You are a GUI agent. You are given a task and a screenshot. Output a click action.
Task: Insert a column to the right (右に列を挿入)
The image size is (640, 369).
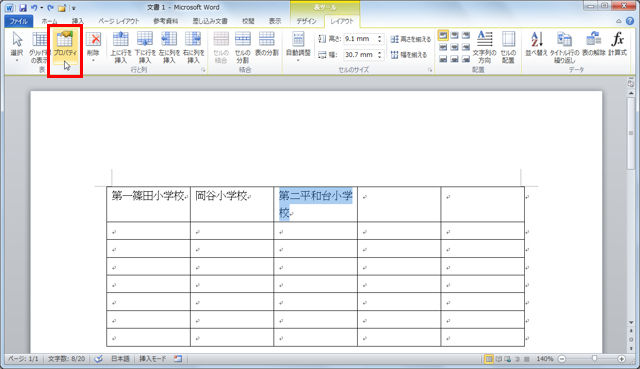pos(193,47)
